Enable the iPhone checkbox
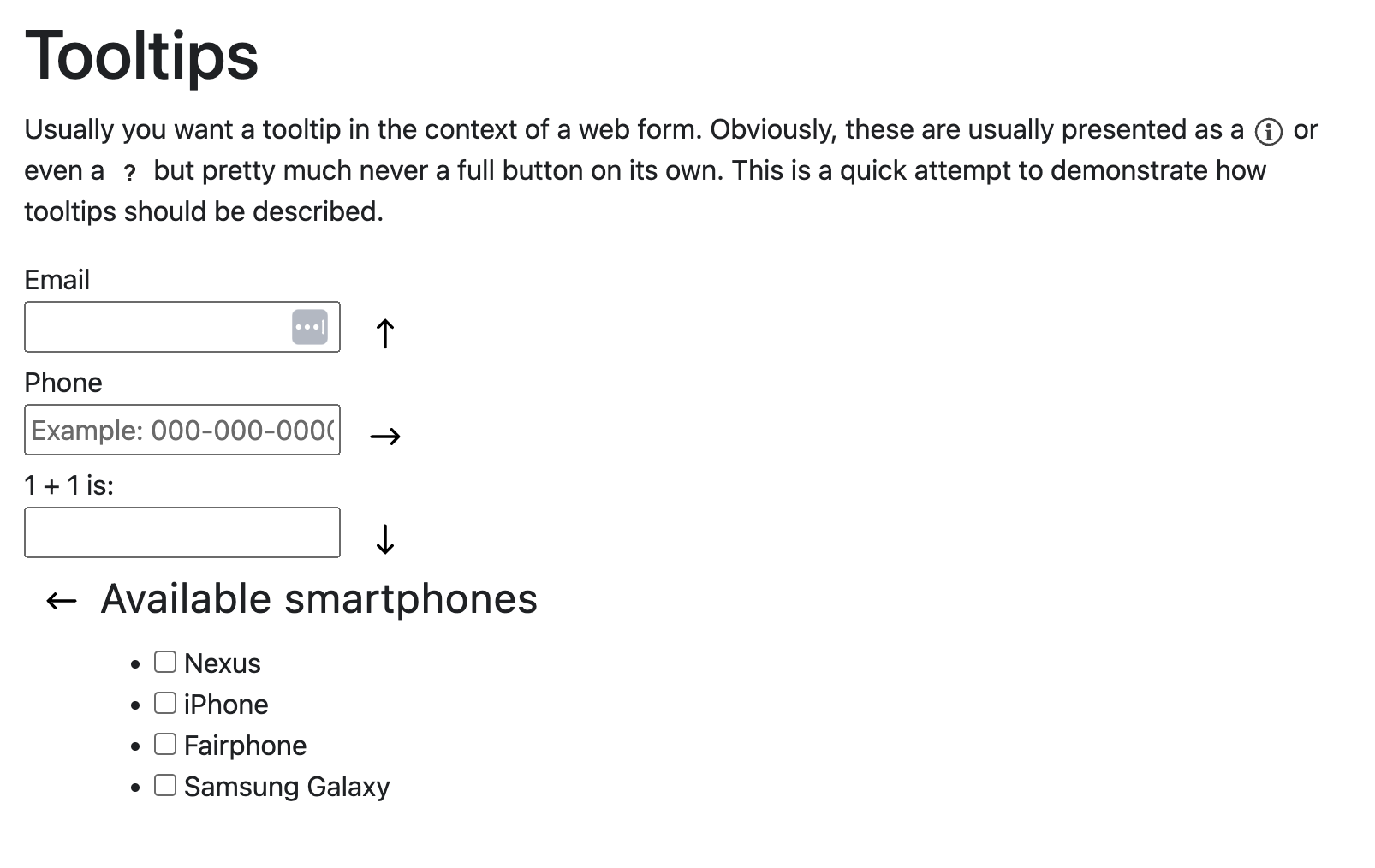The image size is (1375, 868). coord(166,701)
